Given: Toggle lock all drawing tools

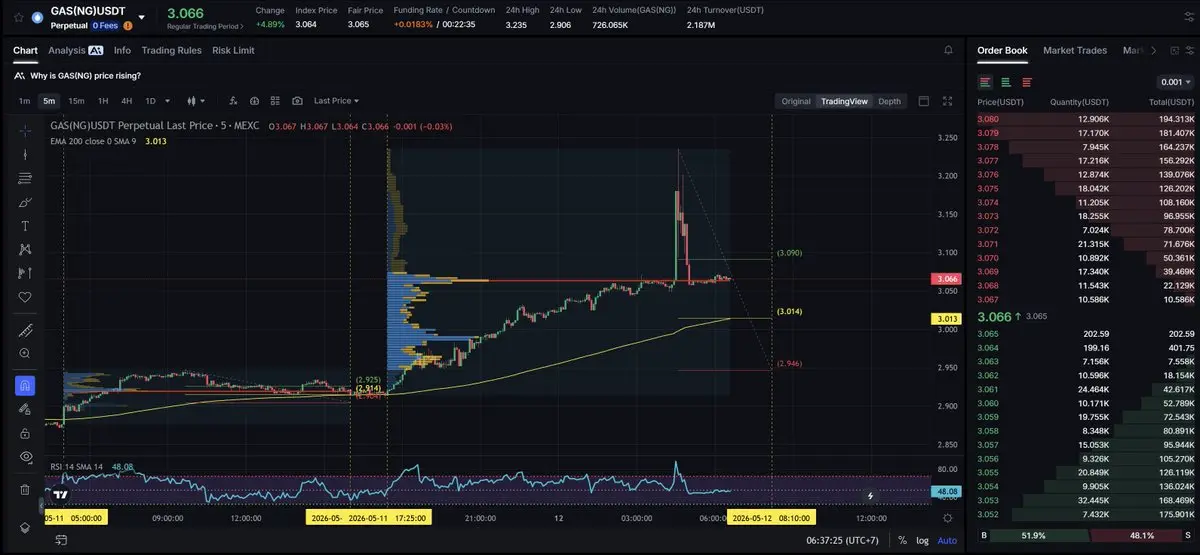Looking at the screenshot, I should pos(25,432).
